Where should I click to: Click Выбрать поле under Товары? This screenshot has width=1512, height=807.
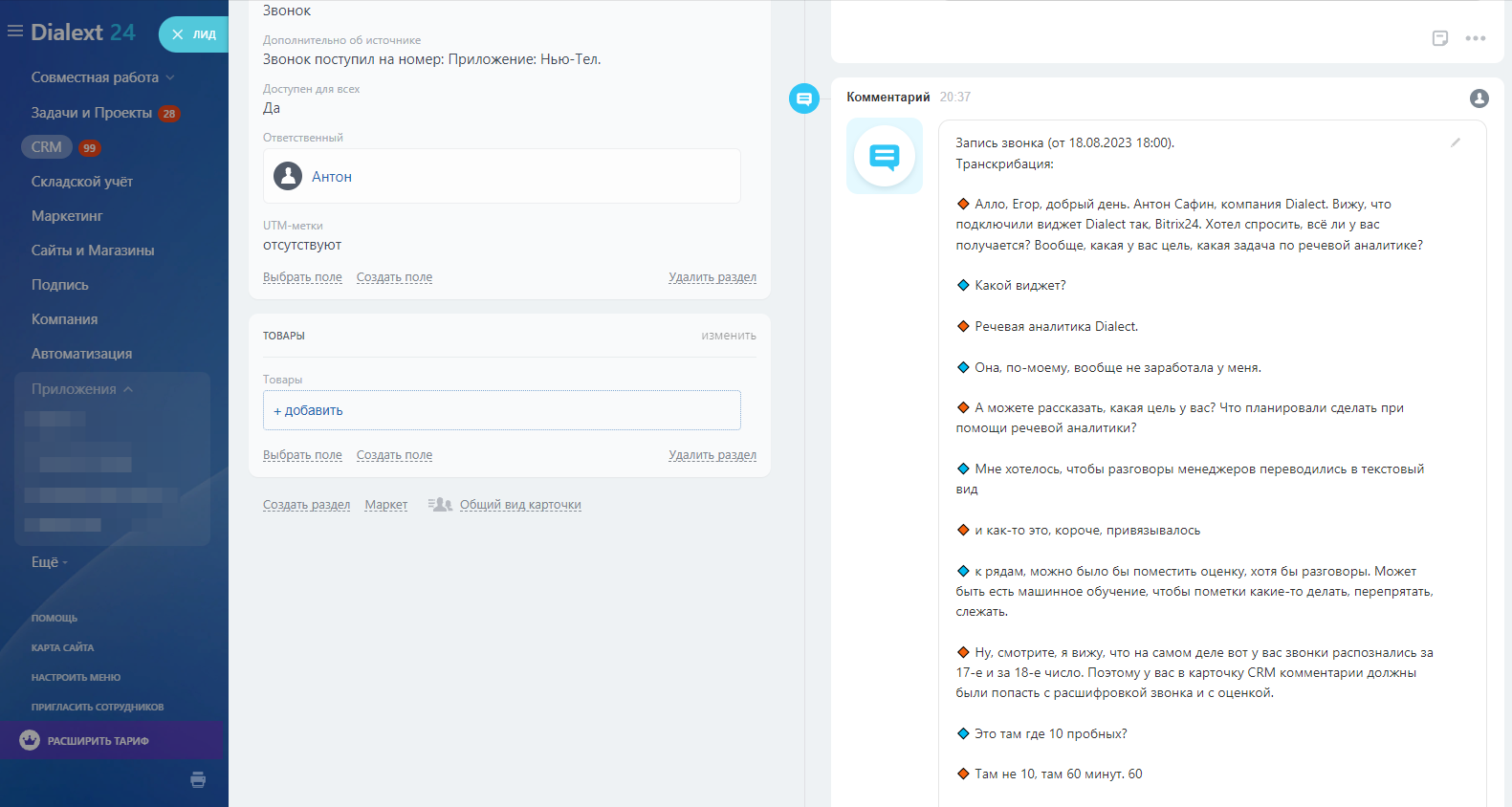302,455
